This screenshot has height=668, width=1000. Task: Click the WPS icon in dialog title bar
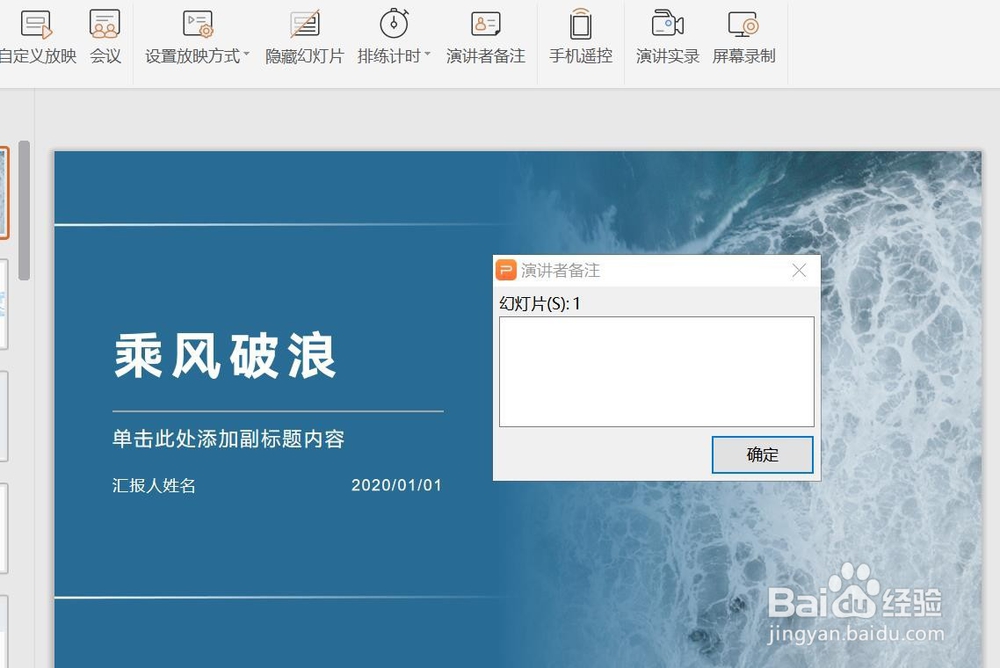point(506,271)
